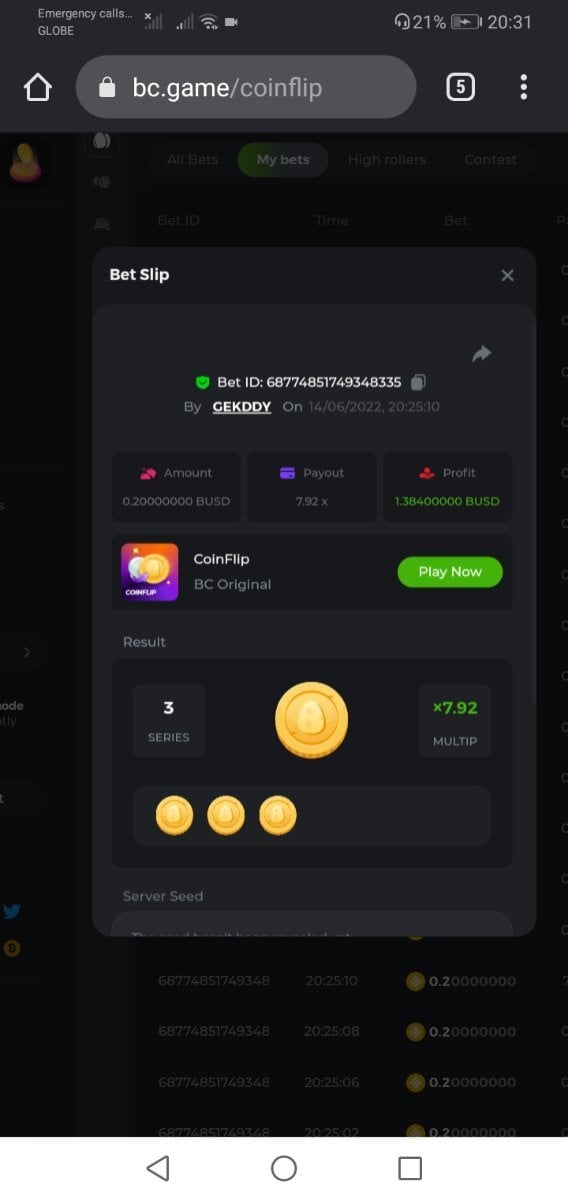The width and height of the screenshot is (568, 1200).
Task: Share the bet slip via arrow icon
Action: click(482, 353)
